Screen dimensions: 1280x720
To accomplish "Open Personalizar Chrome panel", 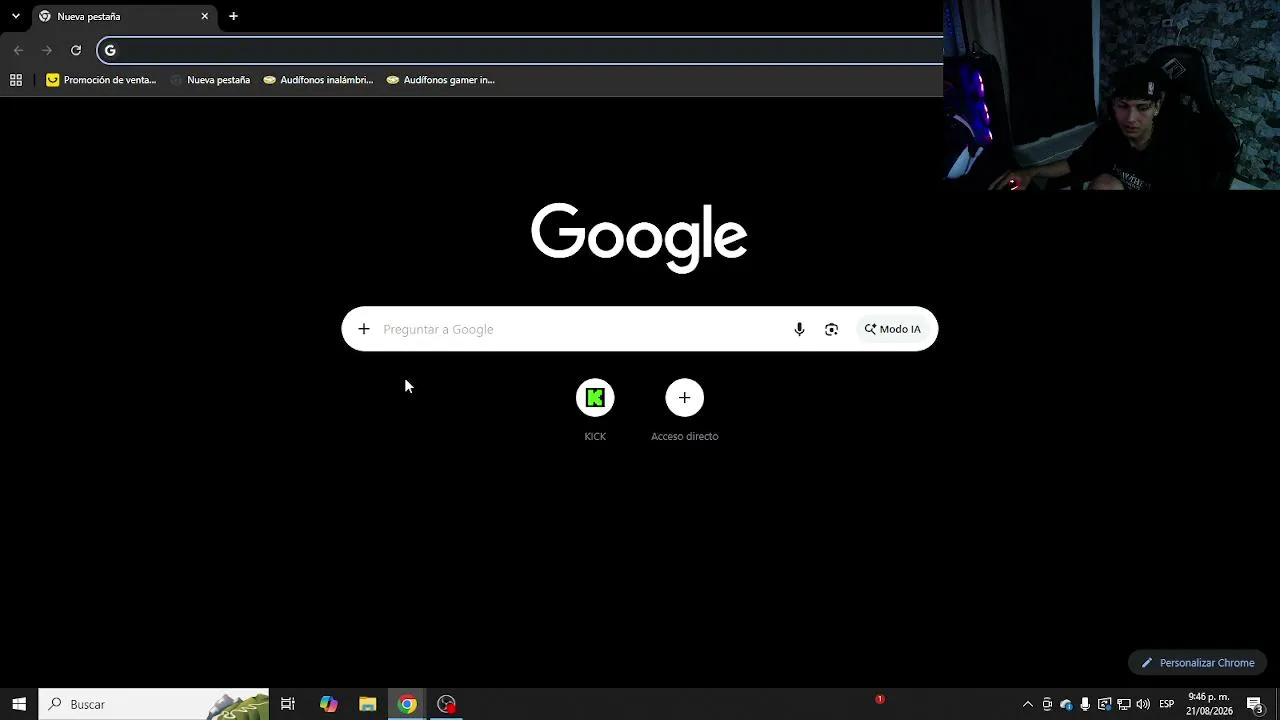I will (x=1198, y=663).
